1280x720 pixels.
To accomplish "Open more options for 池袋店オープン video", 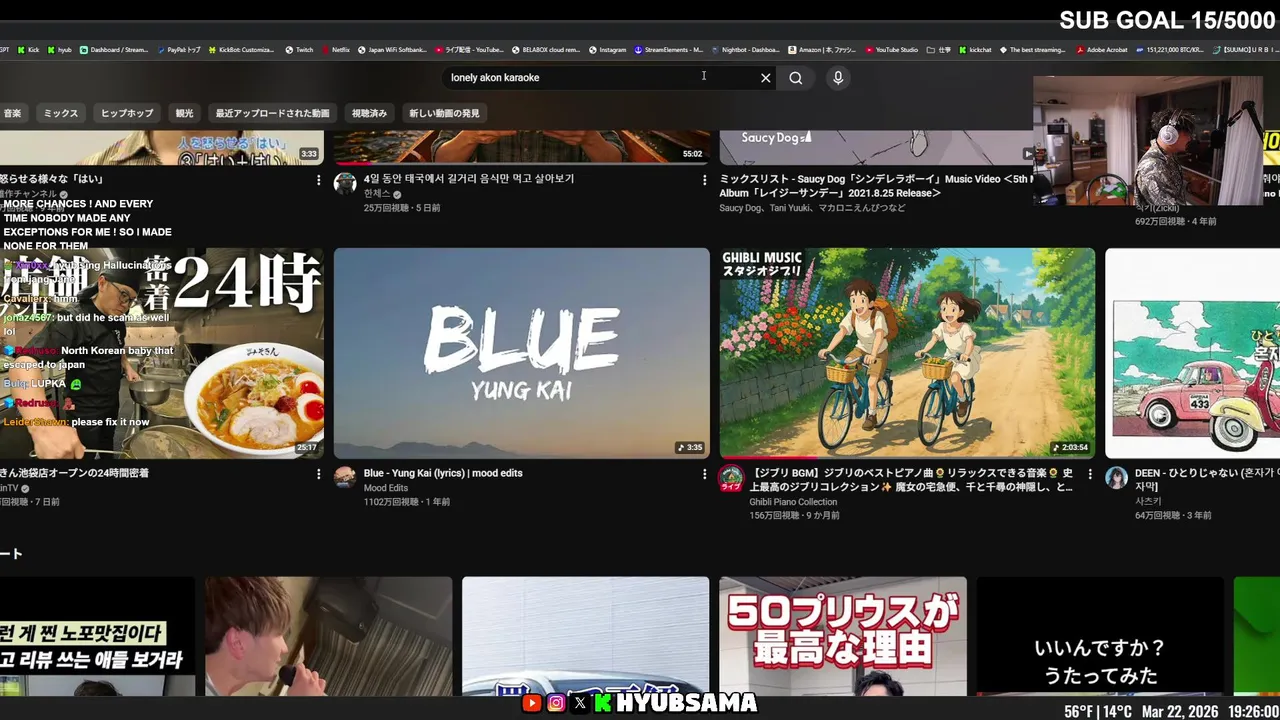I will coord(318,474).
